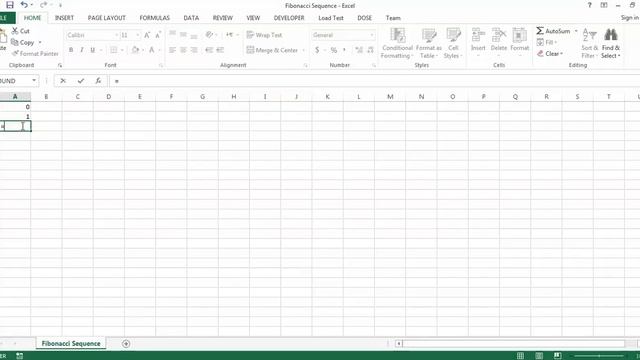Switch to the PAGE LAYOUT tab
The height and width of the screenshot is (360, 640).
107,18
